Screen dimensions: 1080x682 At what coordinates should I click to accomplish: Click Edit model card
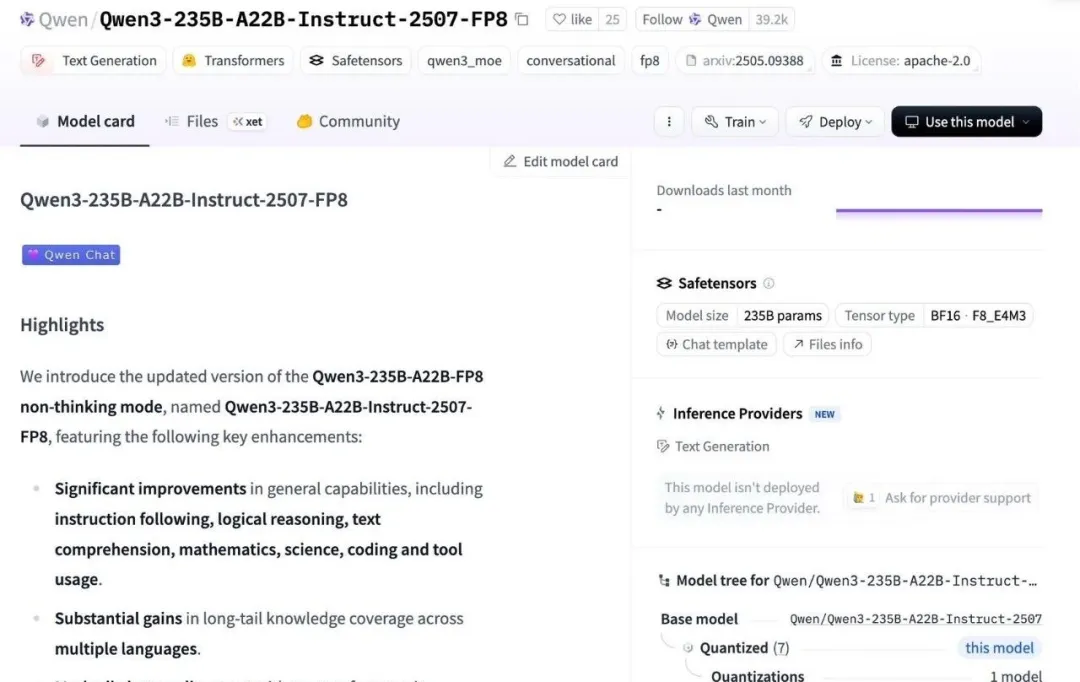561,161
